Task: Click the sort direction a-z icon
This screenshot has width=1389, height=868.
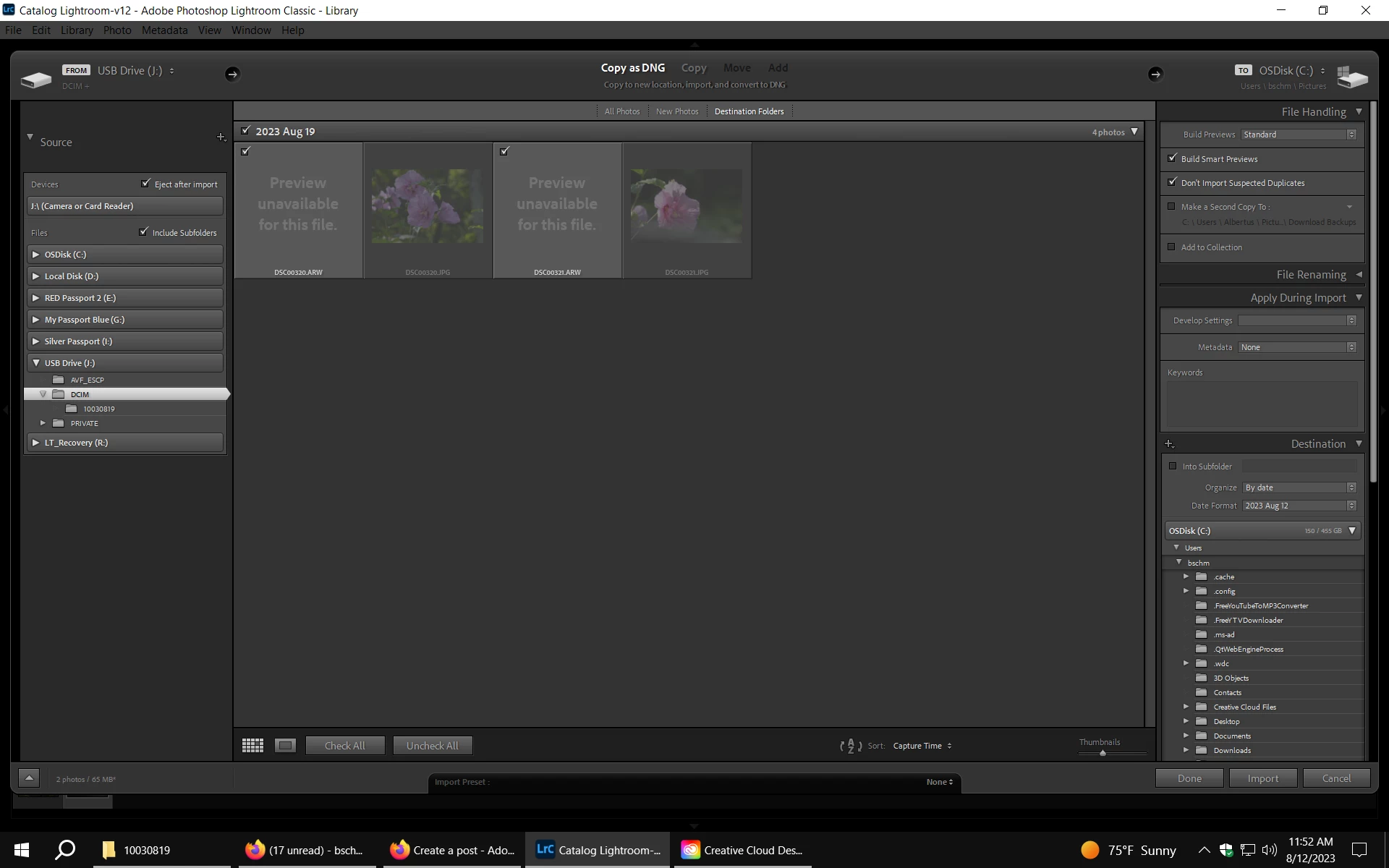Action: tap(851, 746)
